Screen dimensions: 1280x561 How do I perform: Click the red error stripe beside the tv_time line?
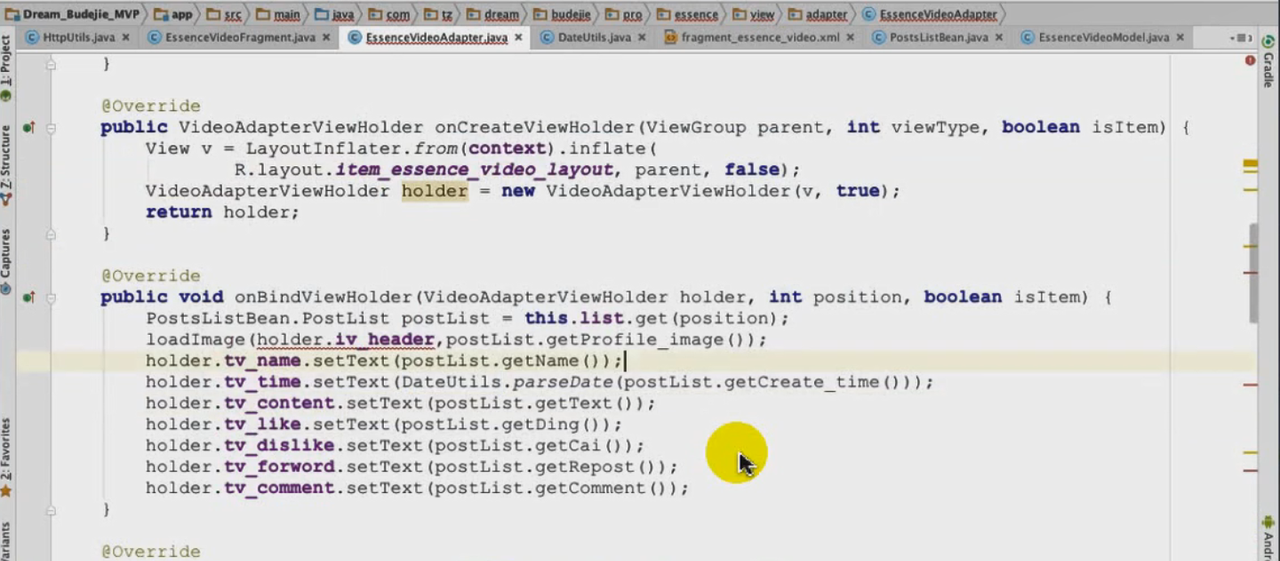point(1250,384)
